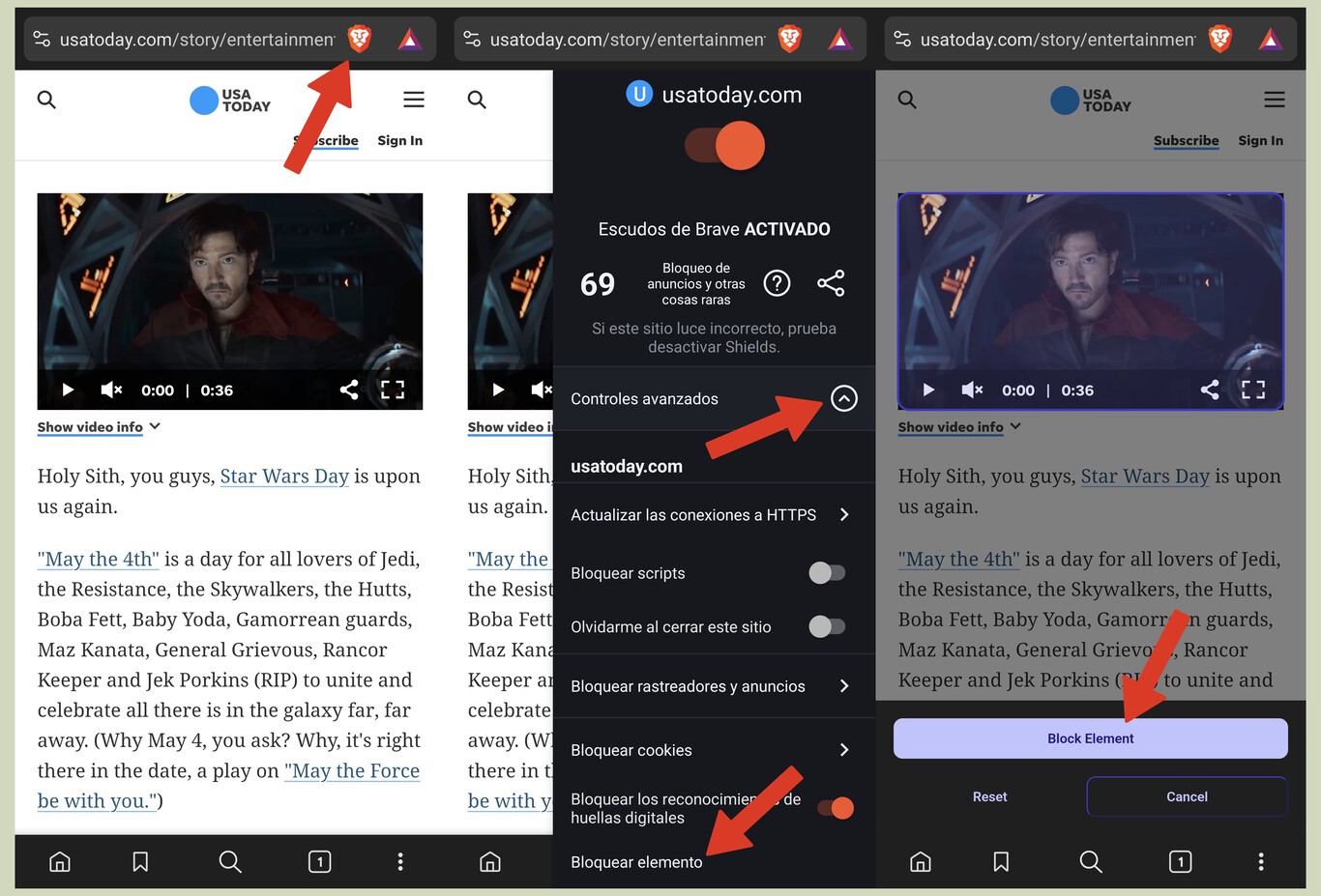Open Brave Shields icon in right screen address bar
This screenshot has height=896, width=1321.
pyautogui.click(x=1220, y=39)
